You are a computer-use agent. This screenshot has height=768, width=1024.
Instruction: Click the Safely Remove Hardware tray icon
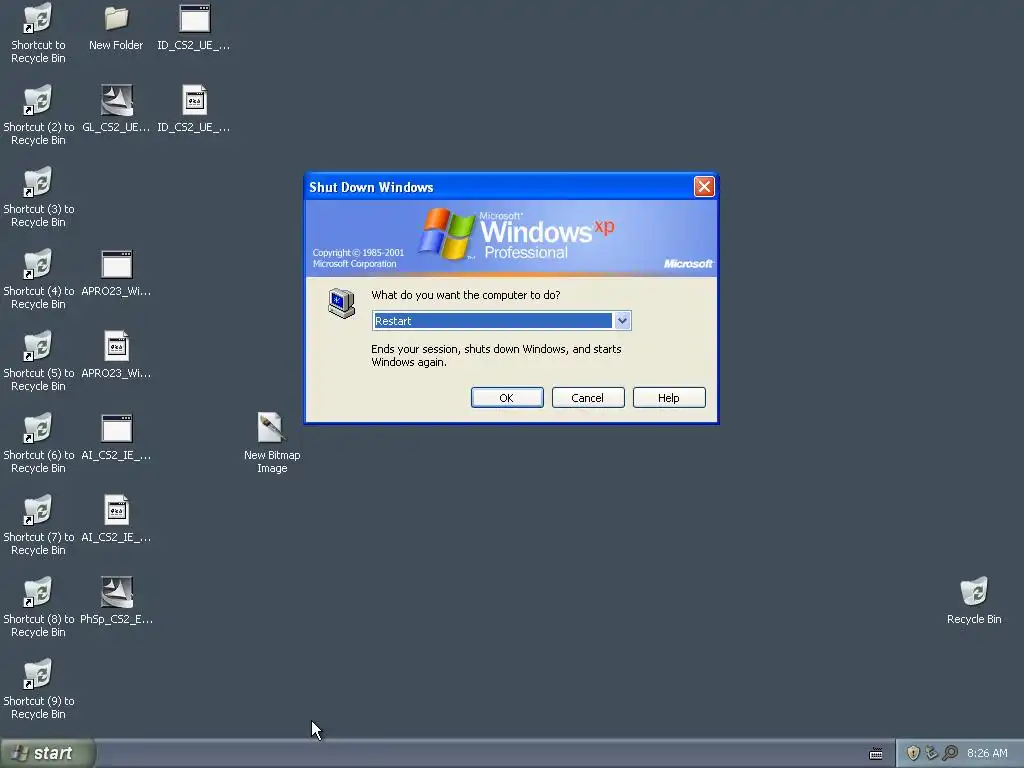click(x=932, y=753)
